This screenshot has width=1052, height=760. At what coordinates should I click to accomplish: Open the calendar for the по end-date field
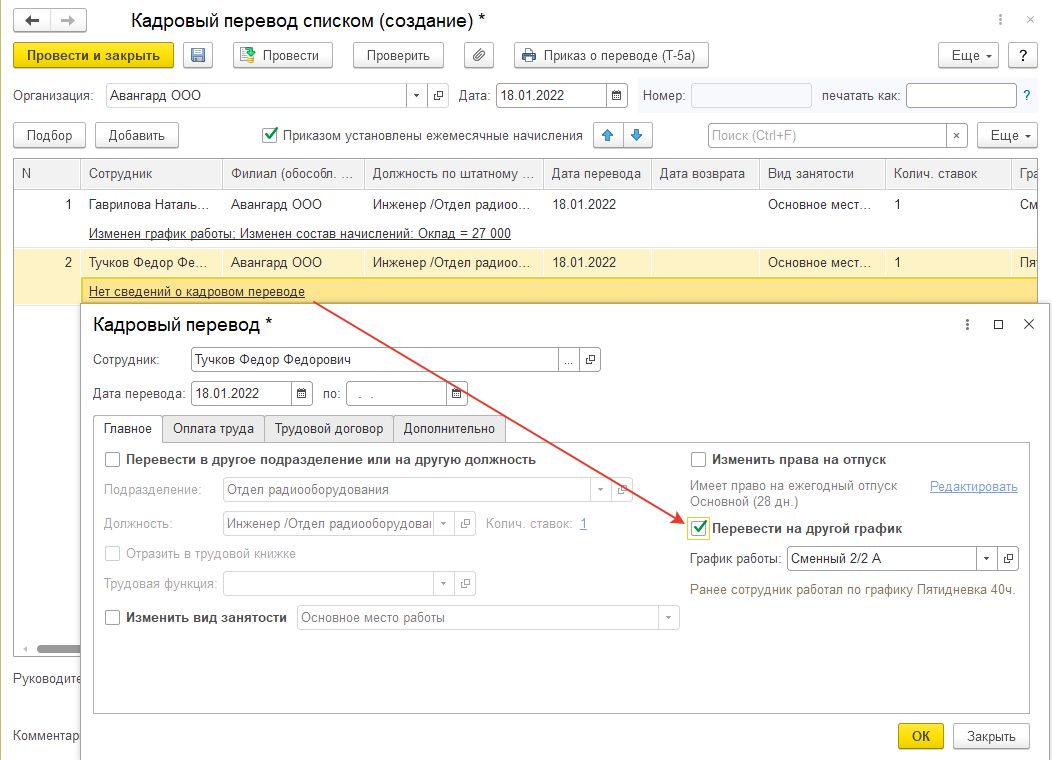point(456,394)
